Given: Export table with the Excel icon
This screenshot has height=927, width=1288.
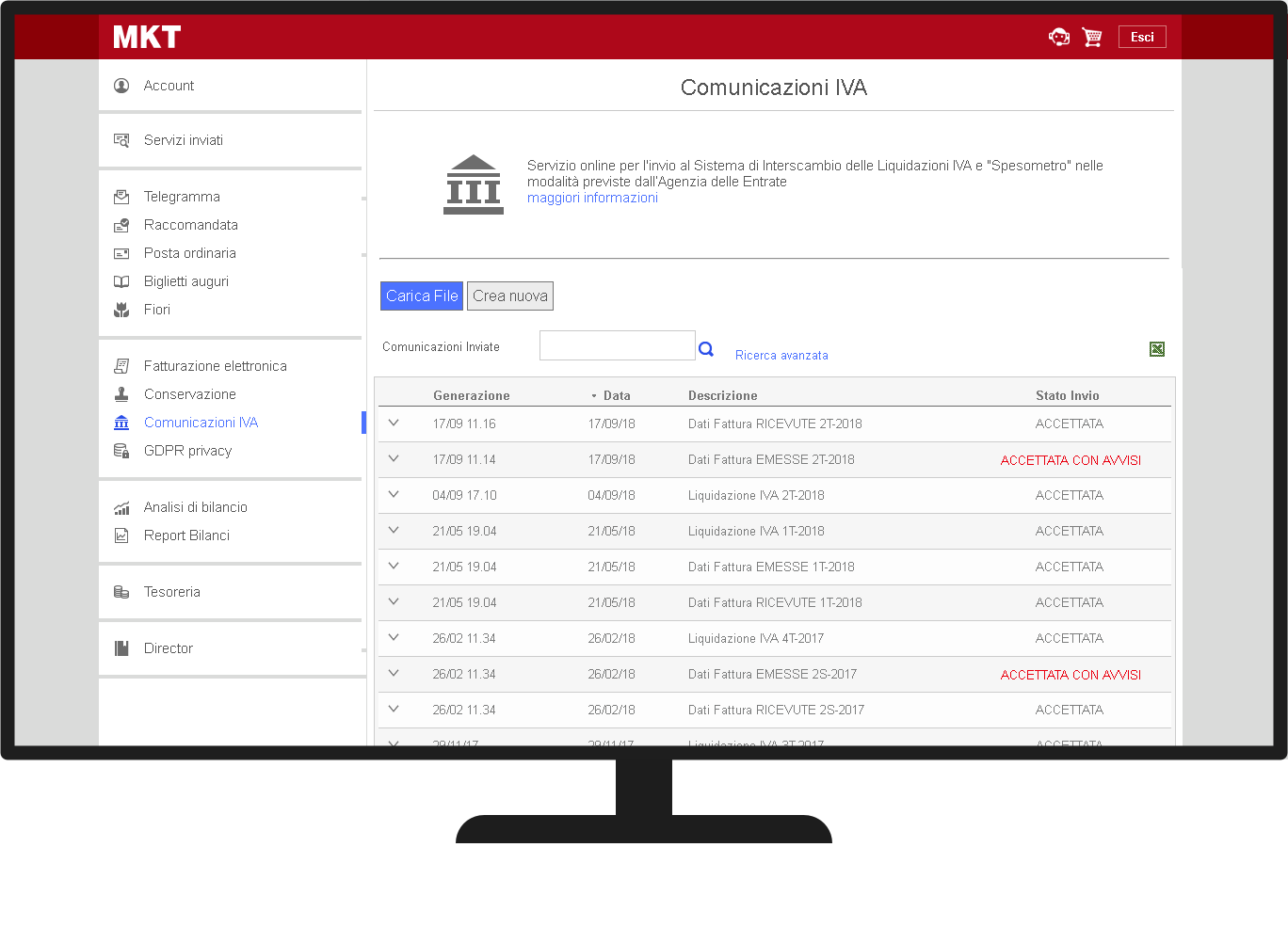Looking at the screenshot, I should pos(1157,349).
